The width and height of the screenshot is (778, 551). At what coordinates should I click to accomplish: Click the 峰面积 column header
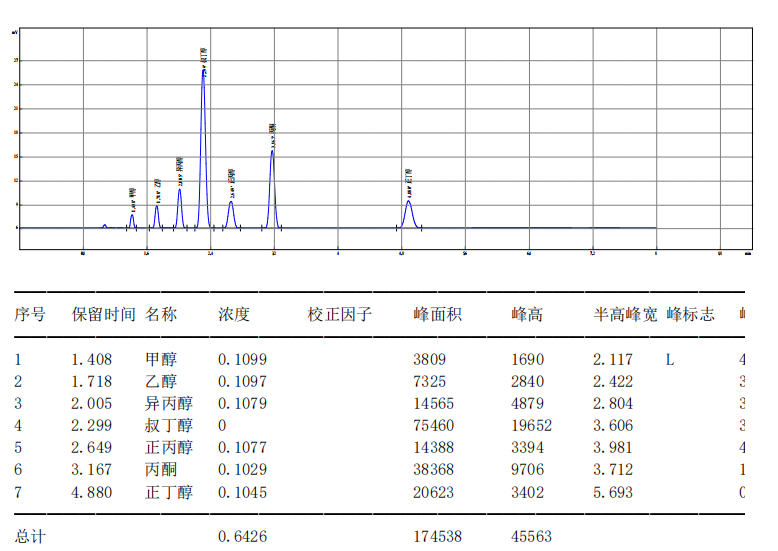click(x=437, y=314)
